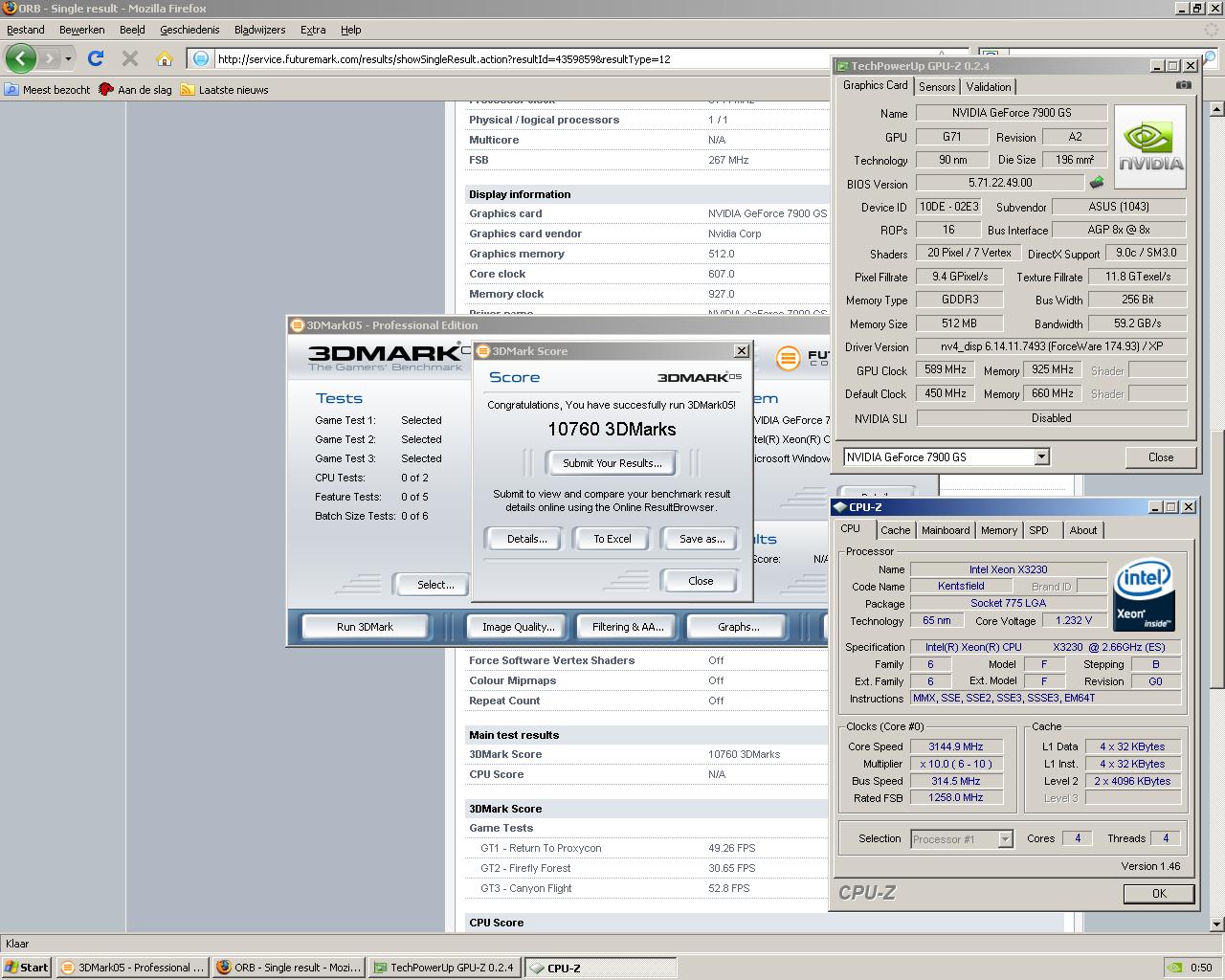Open the Firefox Help menu
This screenshot has width=1225, height=980.
pyautogui.click(x=351, y=30)
